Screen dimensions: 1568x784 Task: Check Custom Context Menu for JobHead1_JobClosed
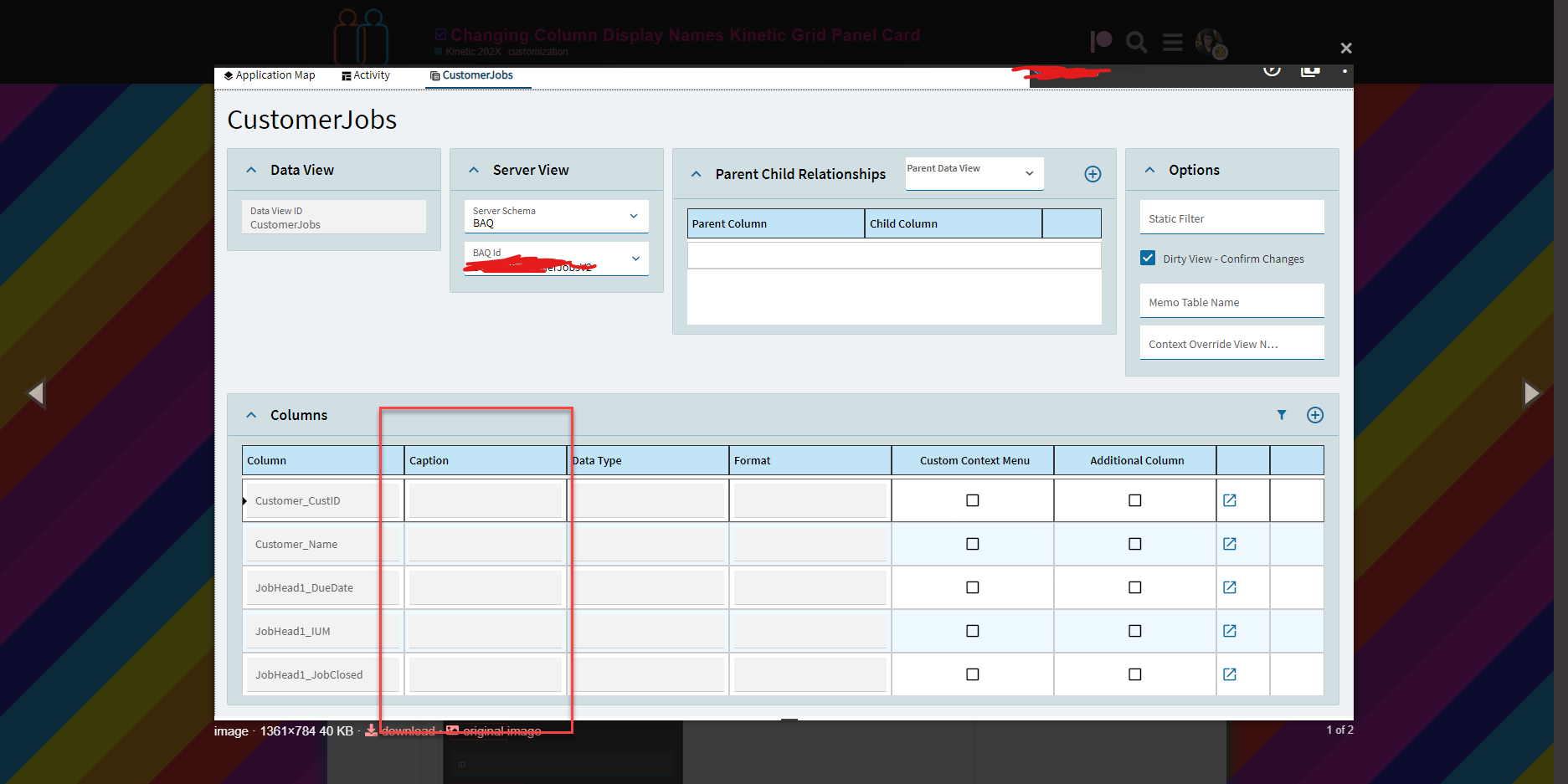(x=973, y=674)
